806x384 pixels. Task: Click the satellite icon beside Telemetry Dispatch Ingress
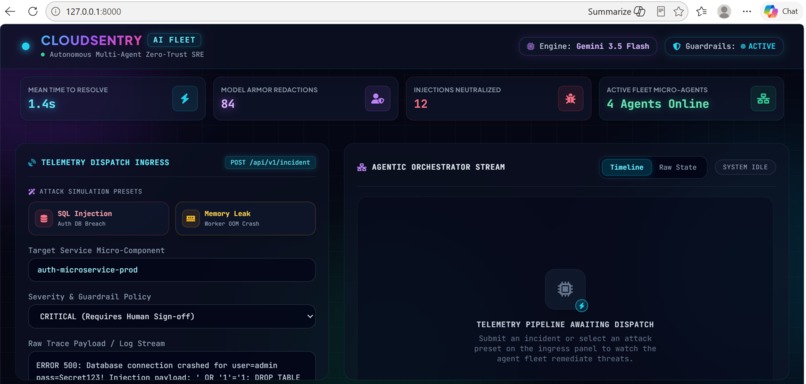click(x=32, y=162)
